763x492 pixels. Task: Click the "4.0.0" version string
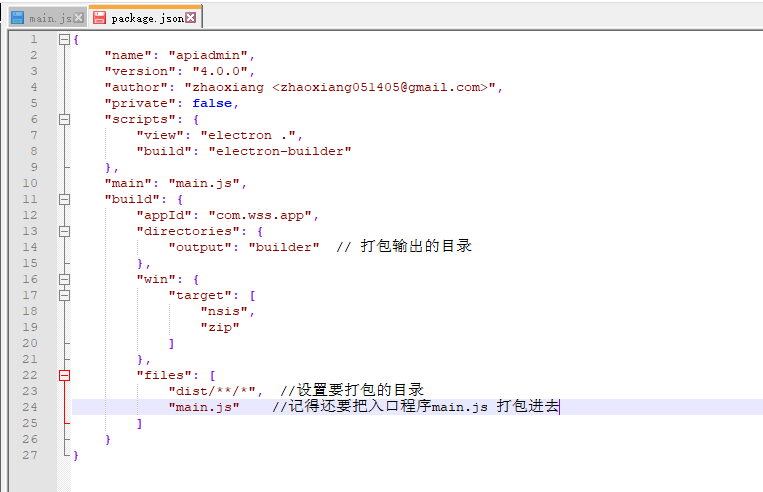click(220, 71)
